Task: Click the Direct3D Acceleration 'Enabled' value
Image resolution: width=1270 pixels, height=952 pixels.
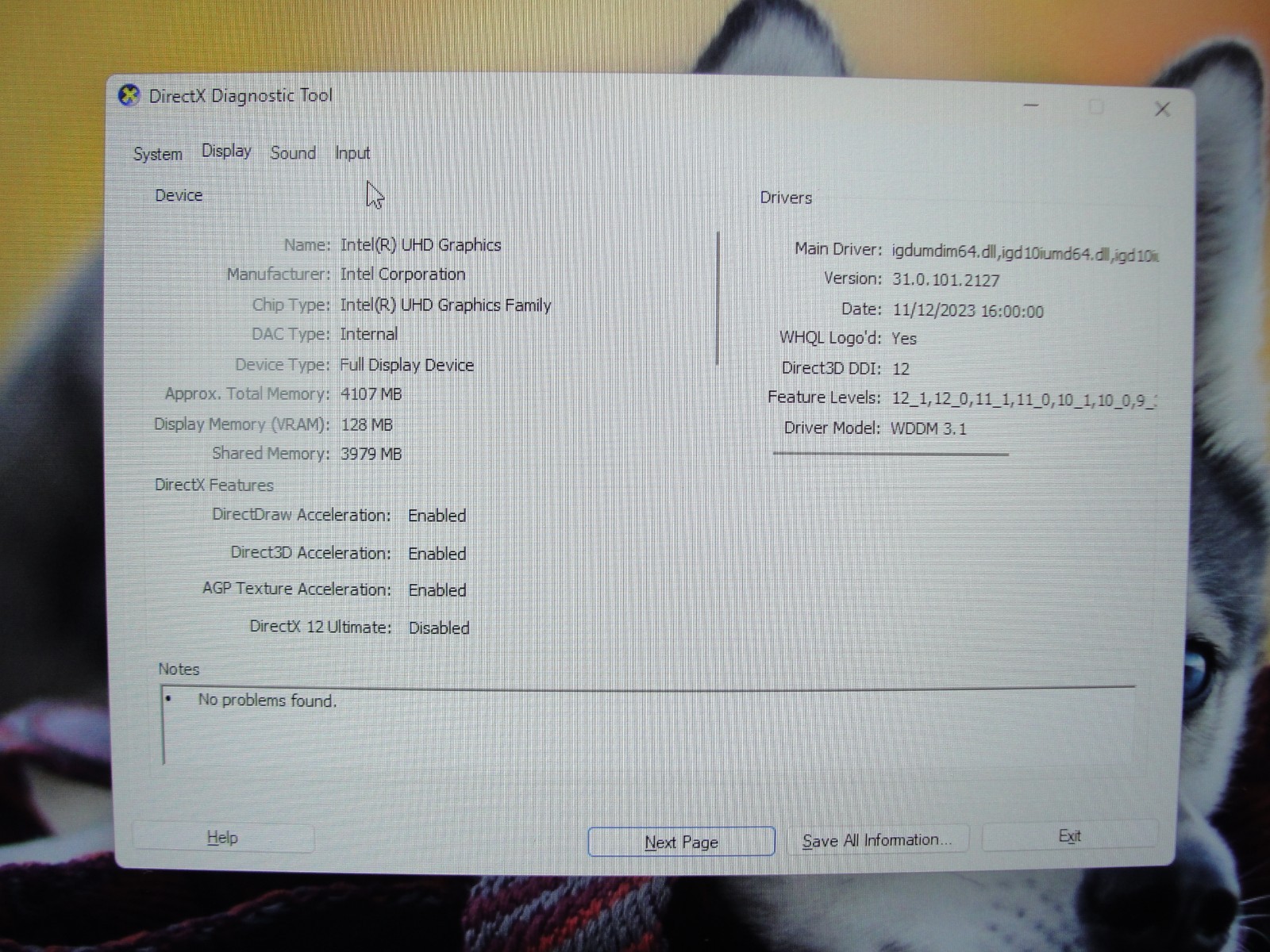Action: 437,554
